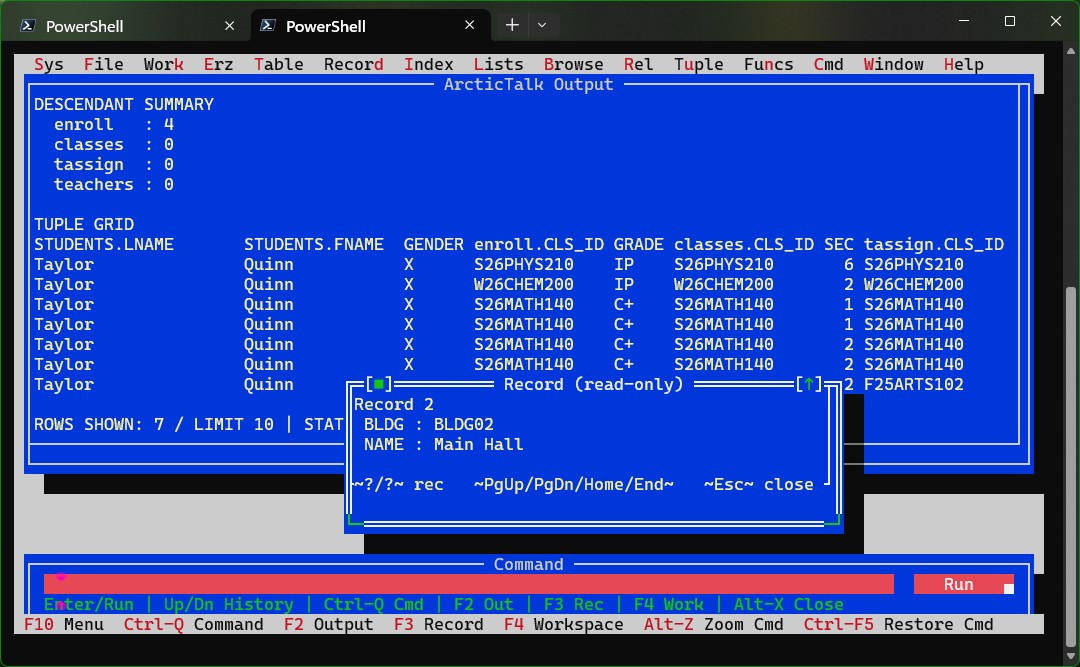Click the enroll : 4 summary line
Viewport: 1080px width, 667px height.
point(114,125)
